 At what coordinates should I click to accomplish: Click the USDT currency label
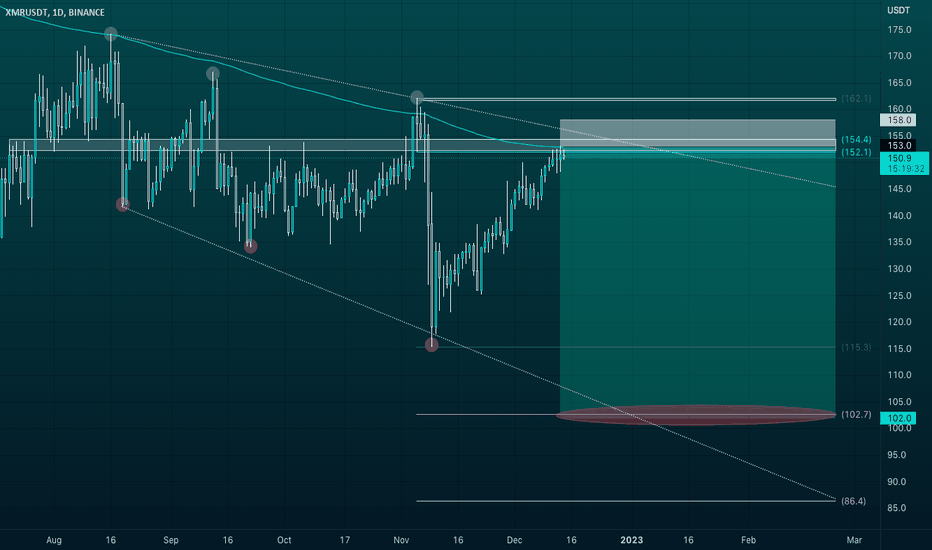point(898,10)
